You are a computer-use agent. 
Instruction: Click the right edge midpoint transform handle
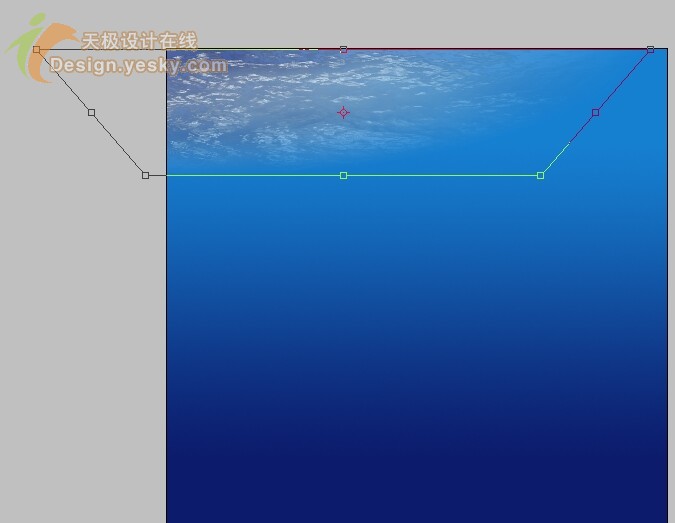[595, 112]
